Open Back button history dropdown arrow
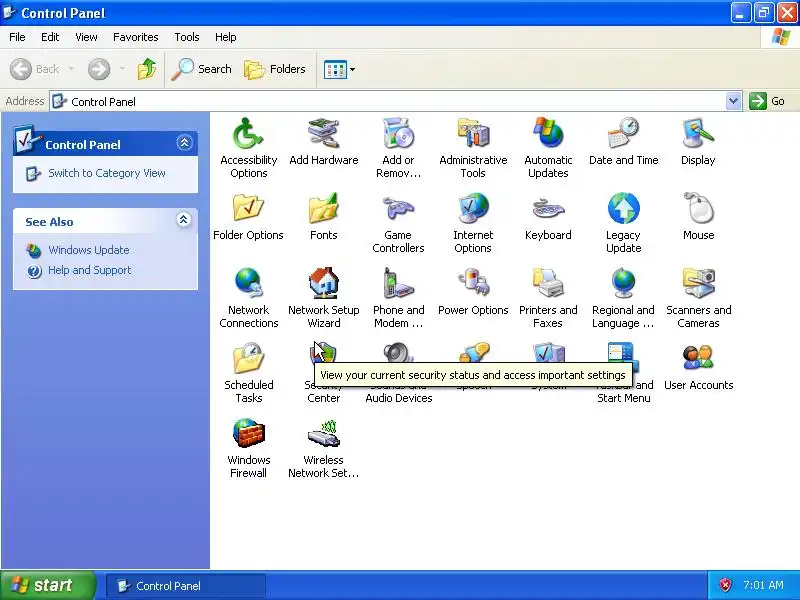The image size is (800, 600). 71,69
